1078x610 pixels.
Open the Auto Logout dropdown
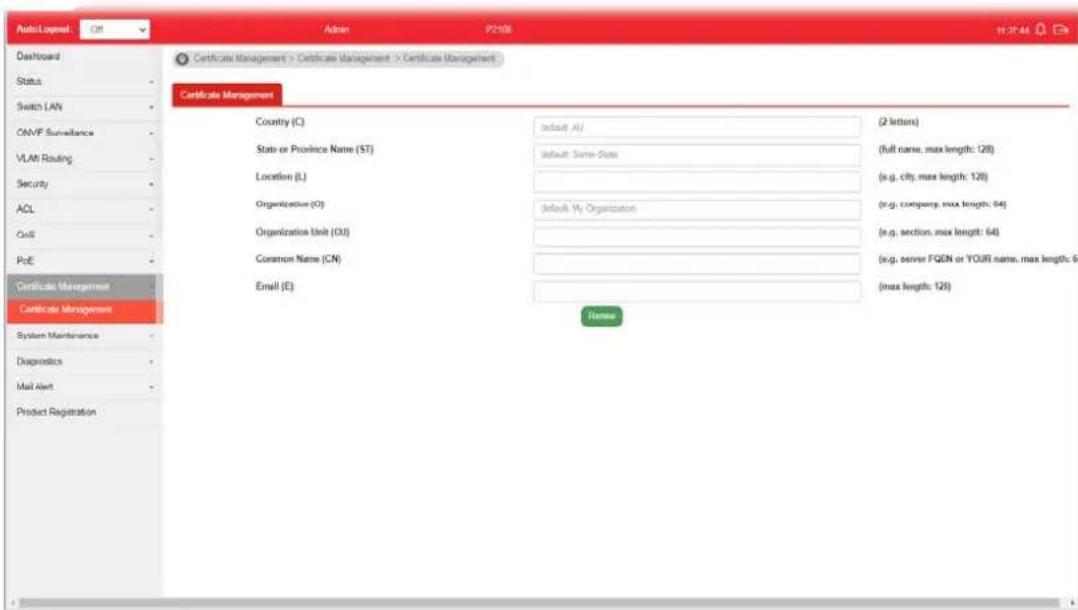point(115,30)
